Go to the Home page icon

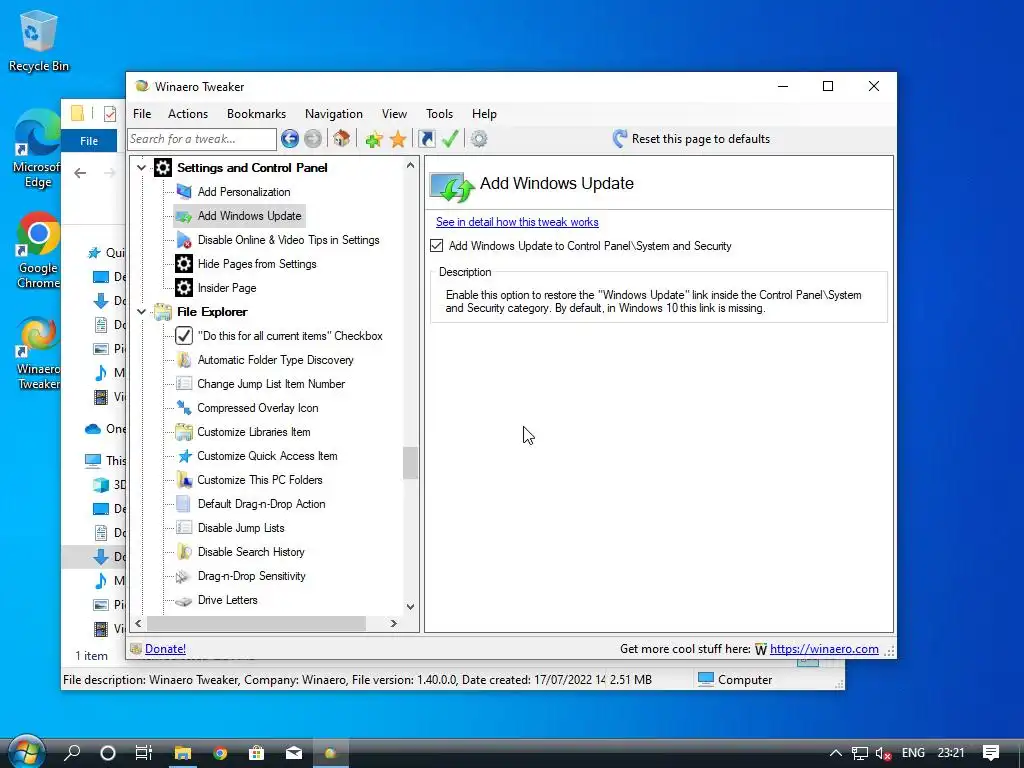coord(341,138)
